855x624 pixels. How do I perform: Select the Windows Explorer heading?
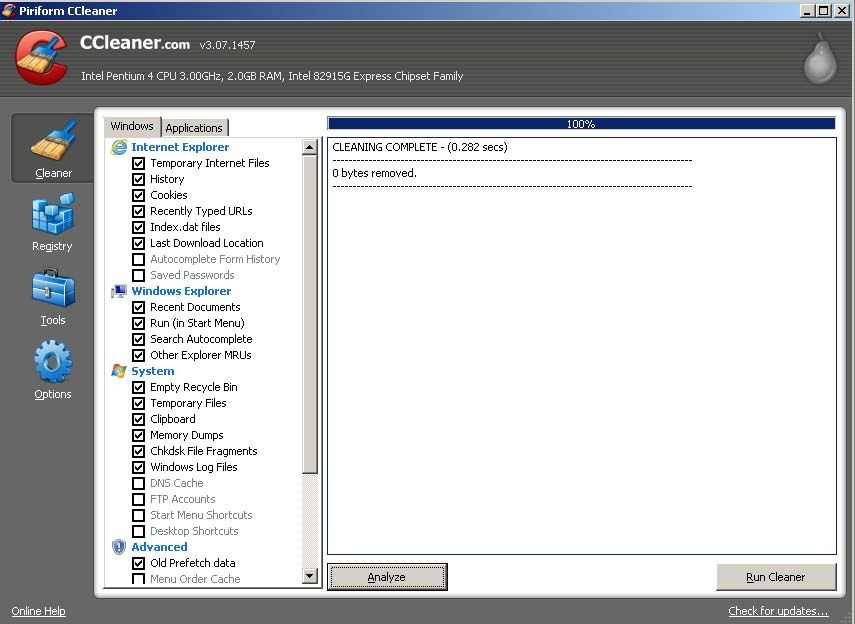pyautogui.click(x=181, y=291)
